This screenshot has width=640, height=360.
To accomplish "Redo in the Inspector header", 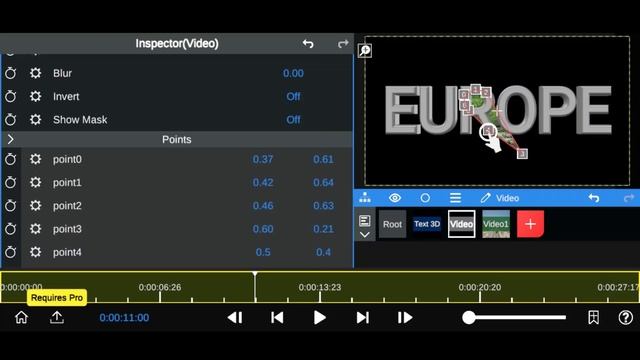I will pos(343,43).
